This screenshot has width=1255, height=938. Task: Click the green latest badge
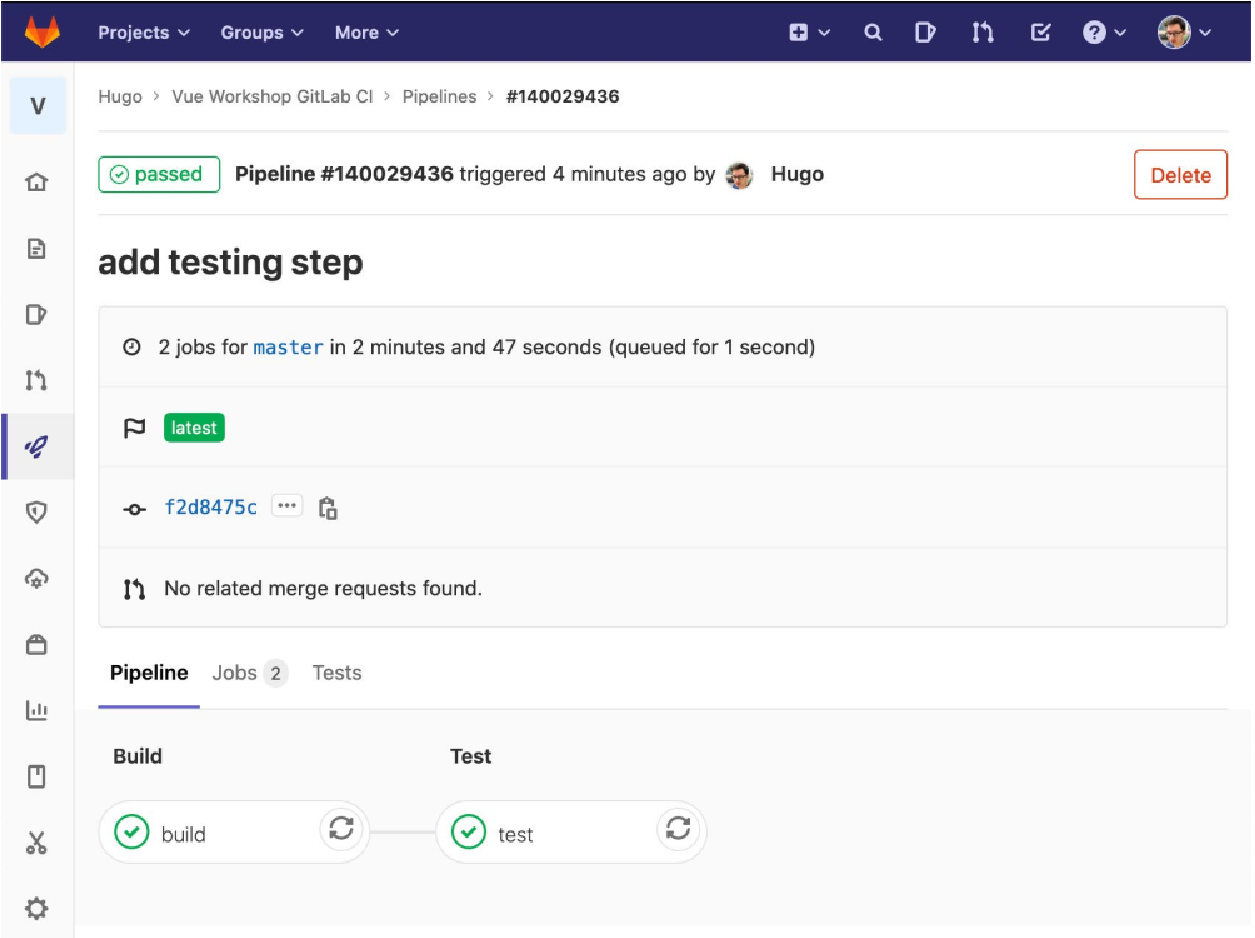click(x=194, y=428)
